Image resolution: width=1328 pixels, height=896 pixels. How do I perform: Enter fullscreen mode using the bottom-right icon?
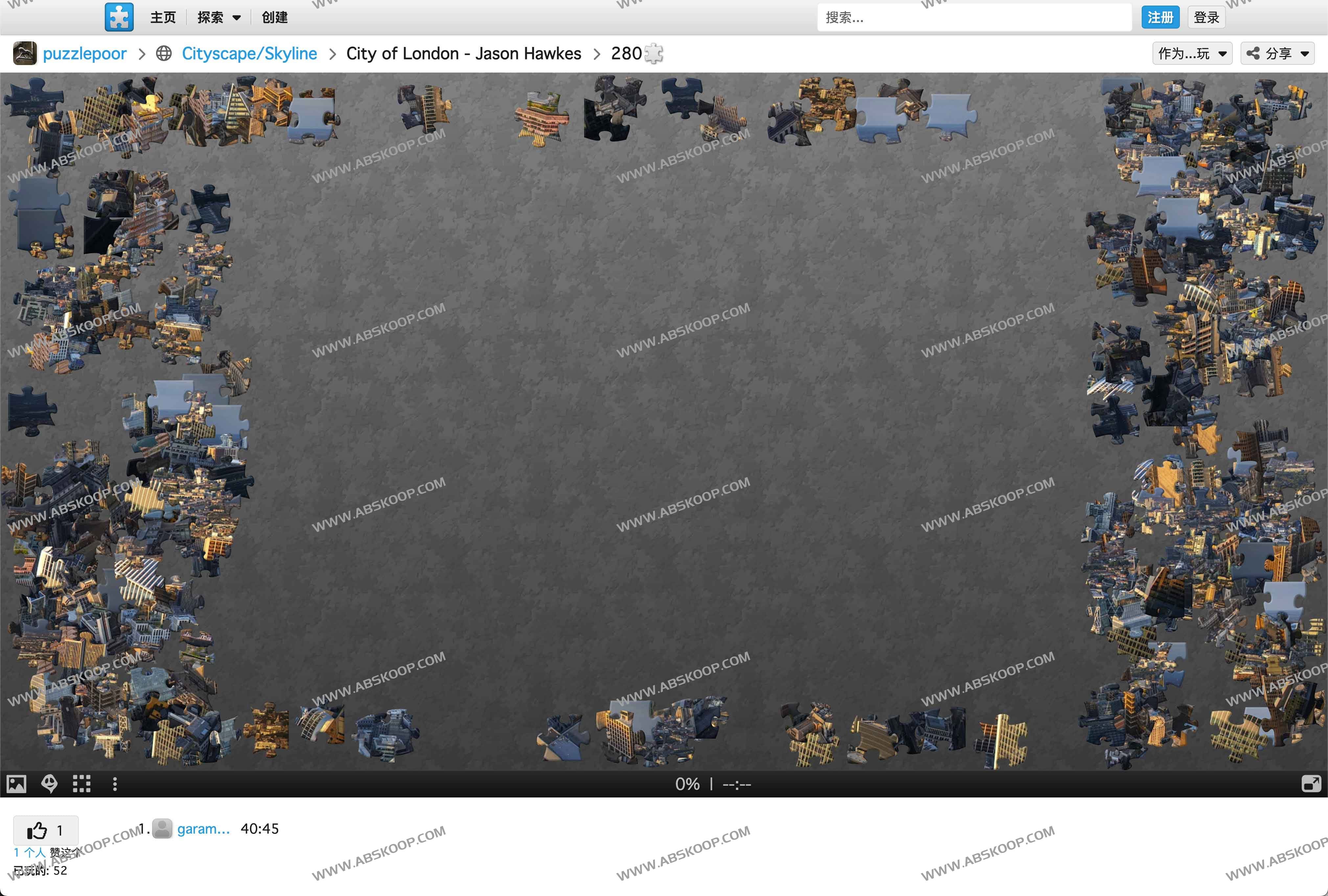pos(1311,784)
